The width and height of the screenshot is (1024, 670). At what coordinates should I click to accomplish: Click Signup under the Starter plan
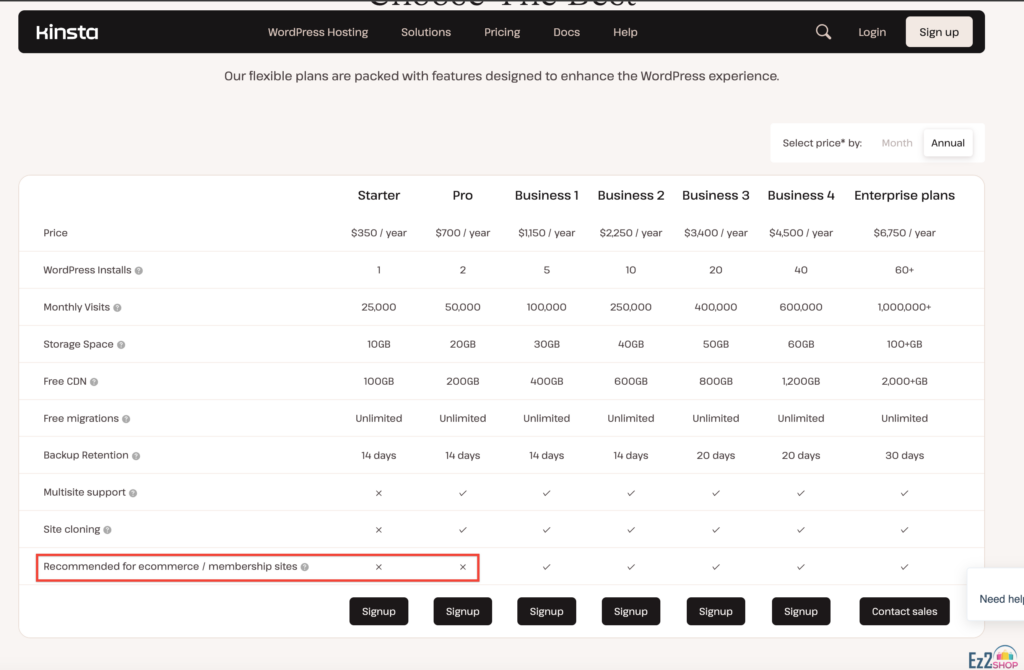(x=378, y=611)
